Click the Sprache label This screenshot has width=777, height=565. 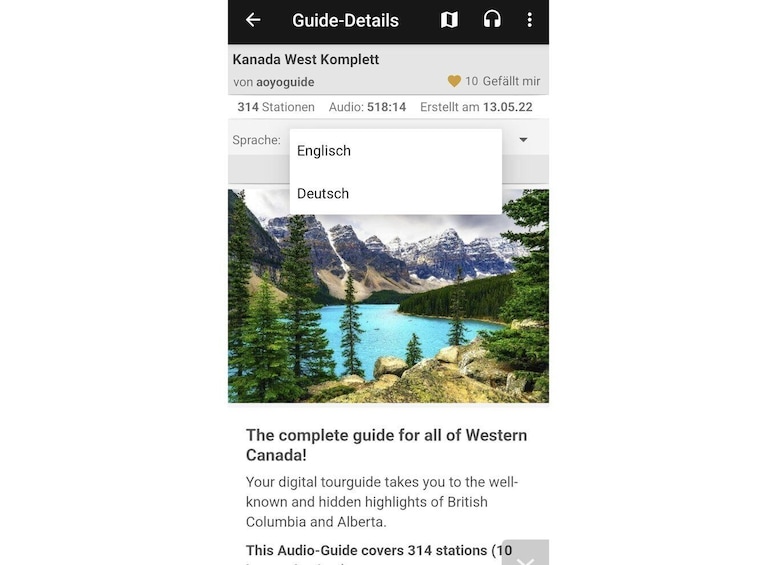[x=257, y=140]
